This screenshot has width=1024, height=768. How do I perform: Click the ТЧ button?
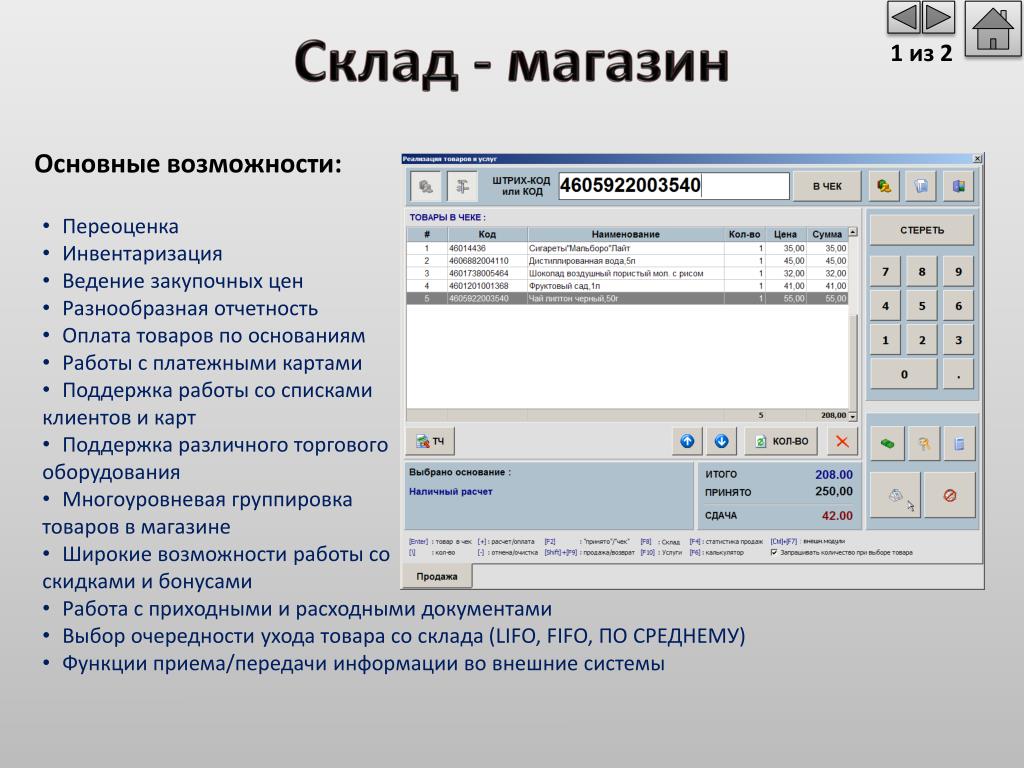click(430, 441)
